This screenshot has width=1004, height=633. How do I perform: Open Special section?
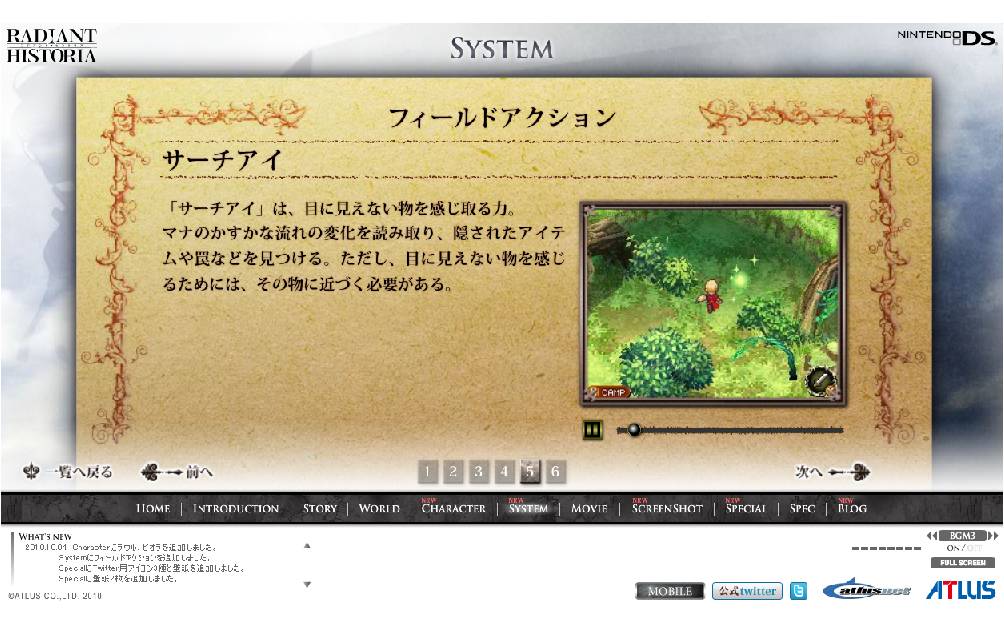coord(746,508)
